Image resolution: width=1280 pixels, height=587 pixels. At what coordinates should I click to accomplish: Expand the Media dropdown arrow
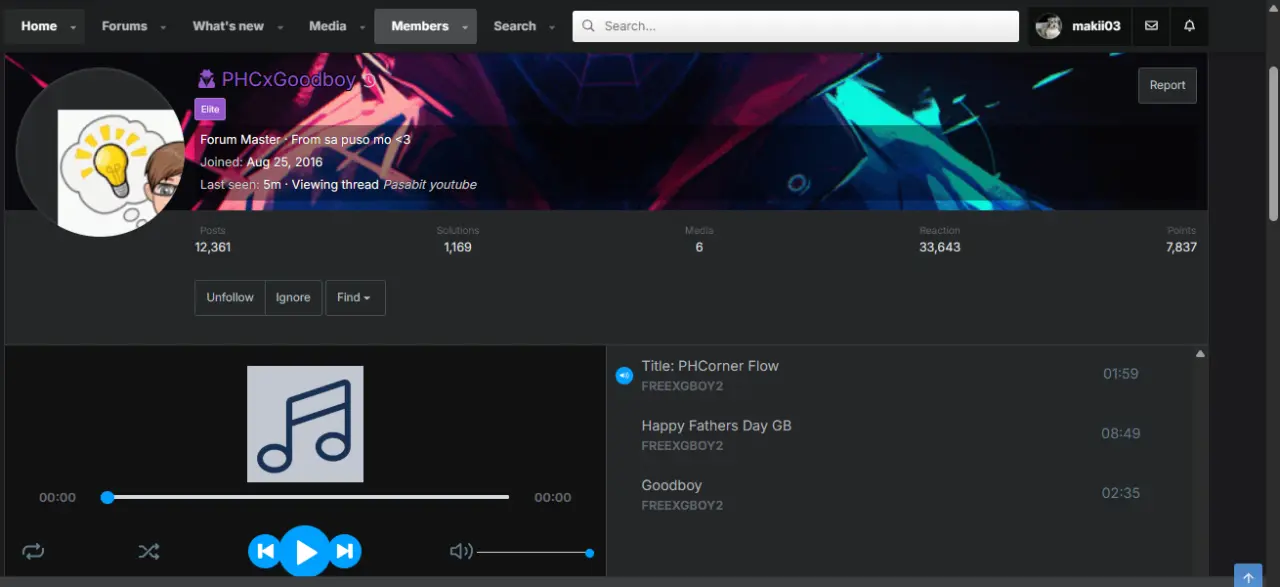tap(362, 27)
